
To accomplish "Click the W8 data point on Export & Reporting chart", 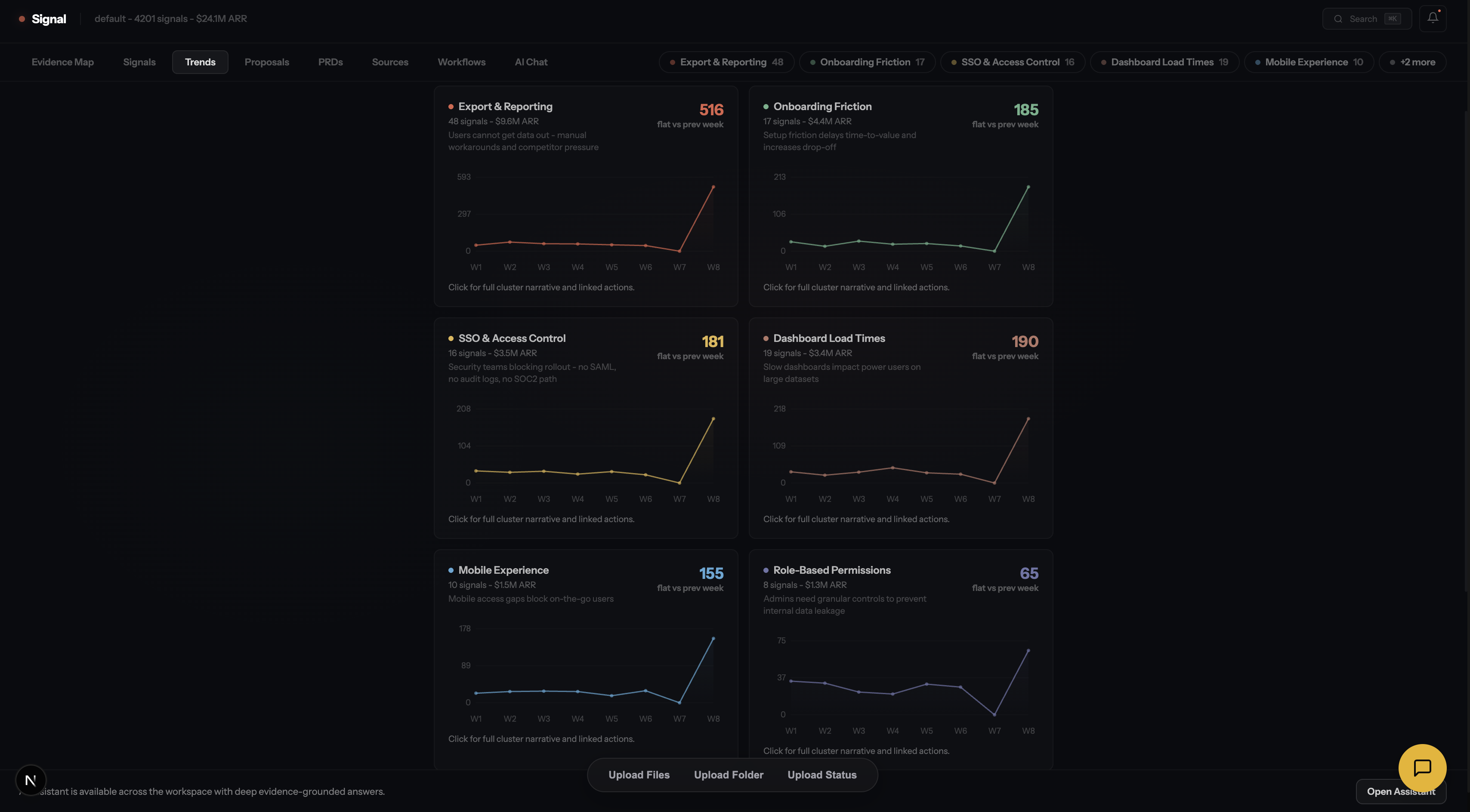I will pos(713,187).
